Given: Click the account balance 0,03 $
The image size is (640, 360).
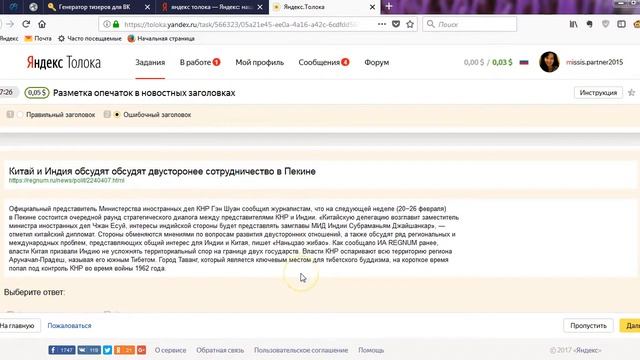Looking at the screenshot, I should [502, 62].
